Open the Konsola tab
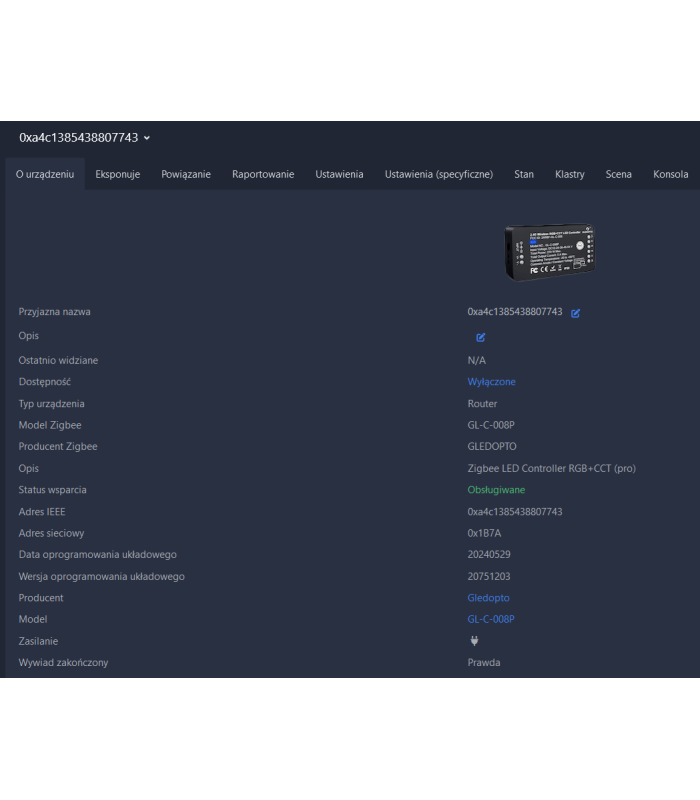The image size is (700, 800). (670, 174)
